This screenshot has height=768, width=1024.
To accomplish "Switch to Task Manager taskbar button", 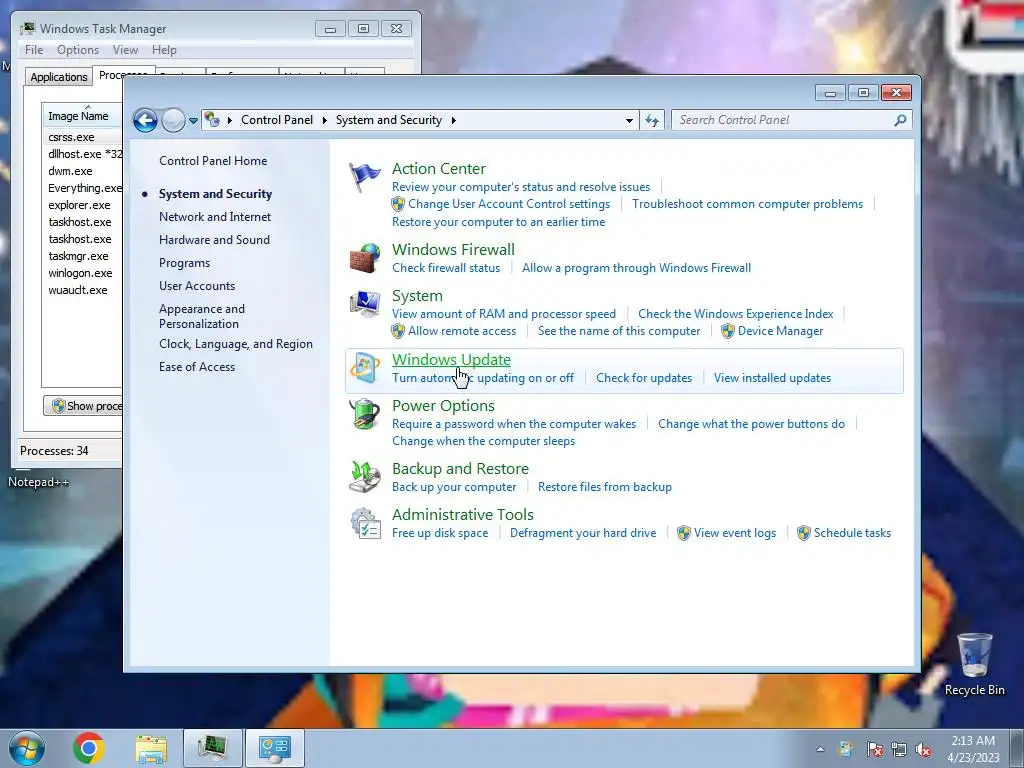I will click(213, 748).
